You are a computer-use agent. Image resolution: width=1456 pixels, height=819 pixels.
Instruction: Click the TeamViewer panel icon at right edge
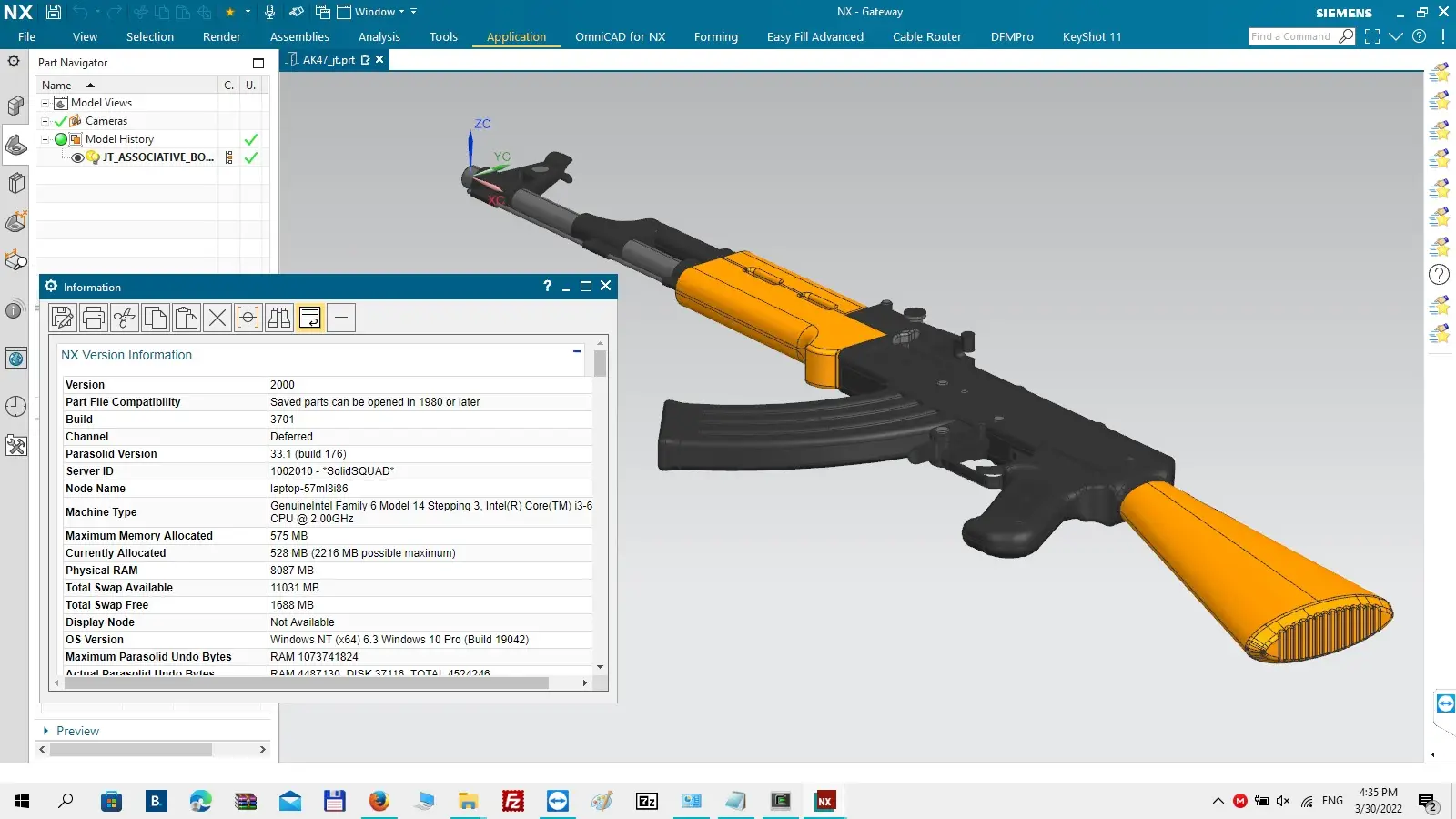click(x=1445, y=703)
